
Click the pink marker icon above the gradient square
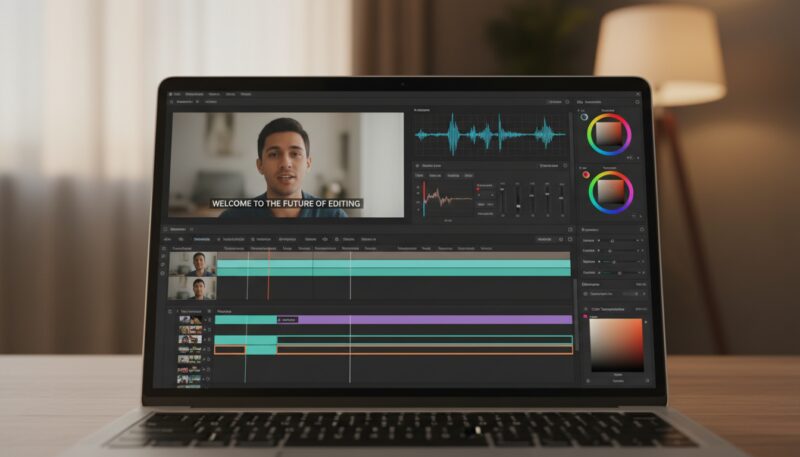[585, 317]
